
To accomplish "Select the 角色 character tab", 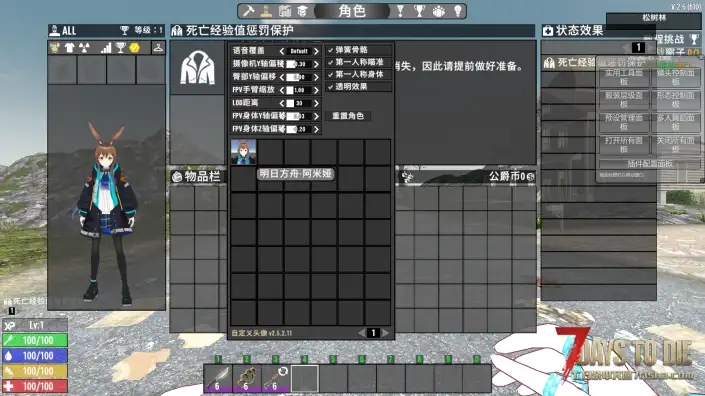I will coord(352,11).
